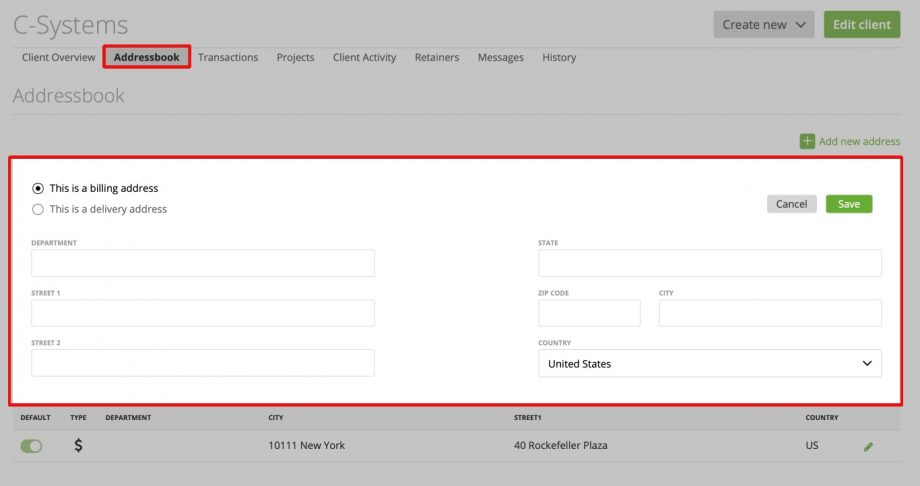The height and width of the screenshot is (486, 920).
Task: Click the DEPARTMENT column header in table
Action: click(x=128, y=417)
